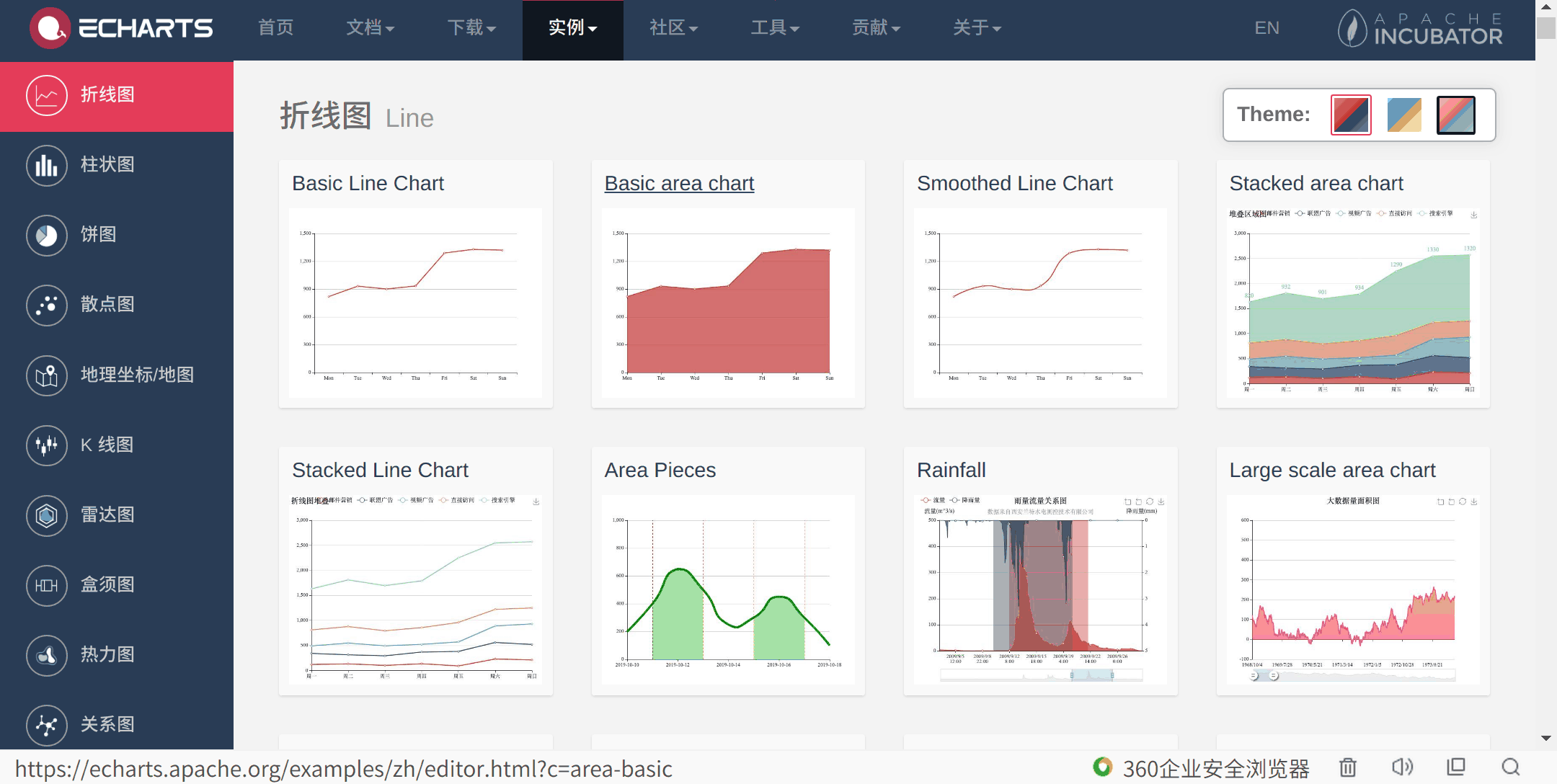The height and width of the screenshot is (784, 1557).
Task: Expand the 工具 tools menu
Action: click(774, 29)
